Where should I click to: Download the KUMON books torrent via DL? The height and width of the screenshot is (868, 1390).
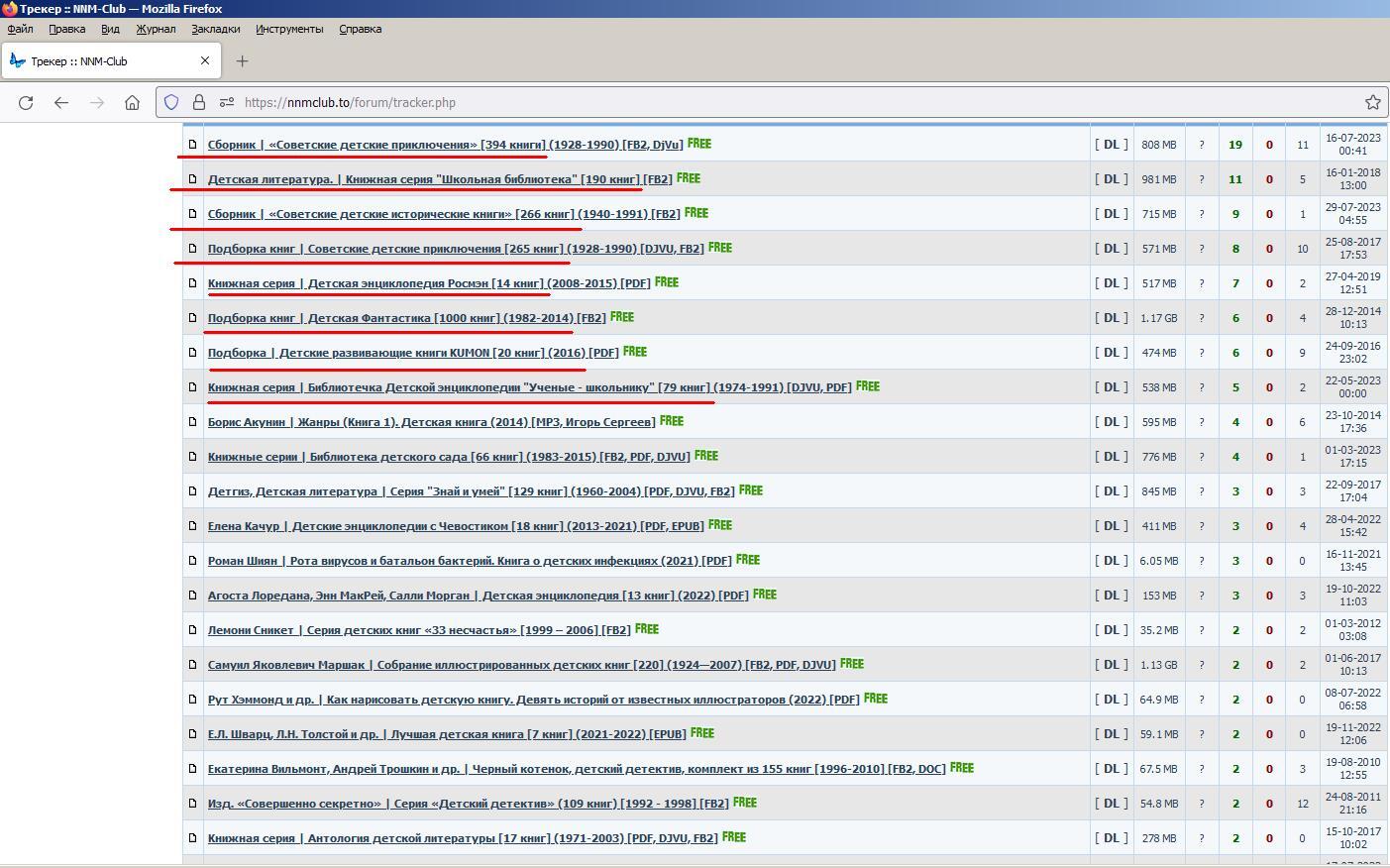(x=1111, y=353)
